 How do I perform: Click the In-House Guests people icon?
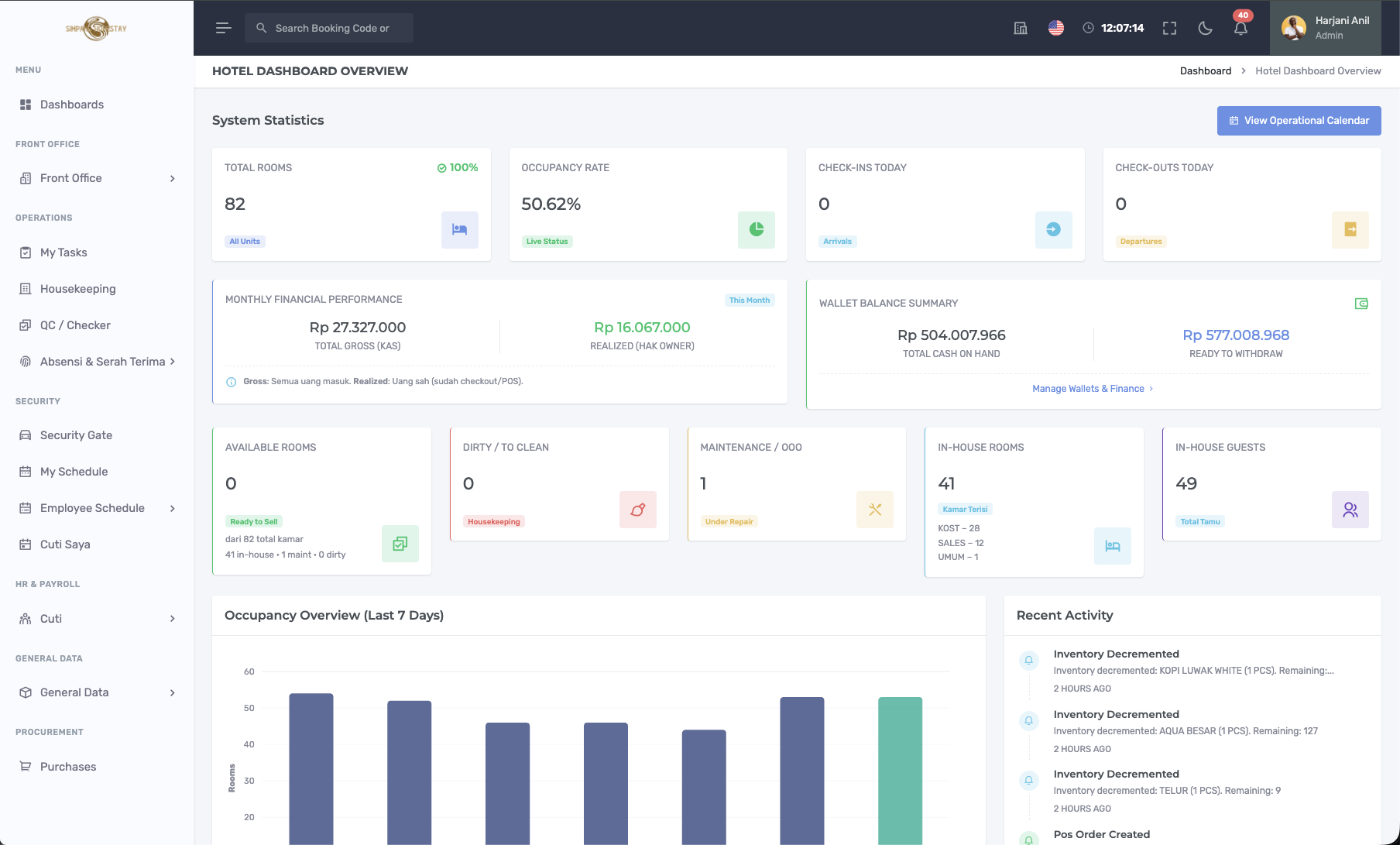[1350, 510]
